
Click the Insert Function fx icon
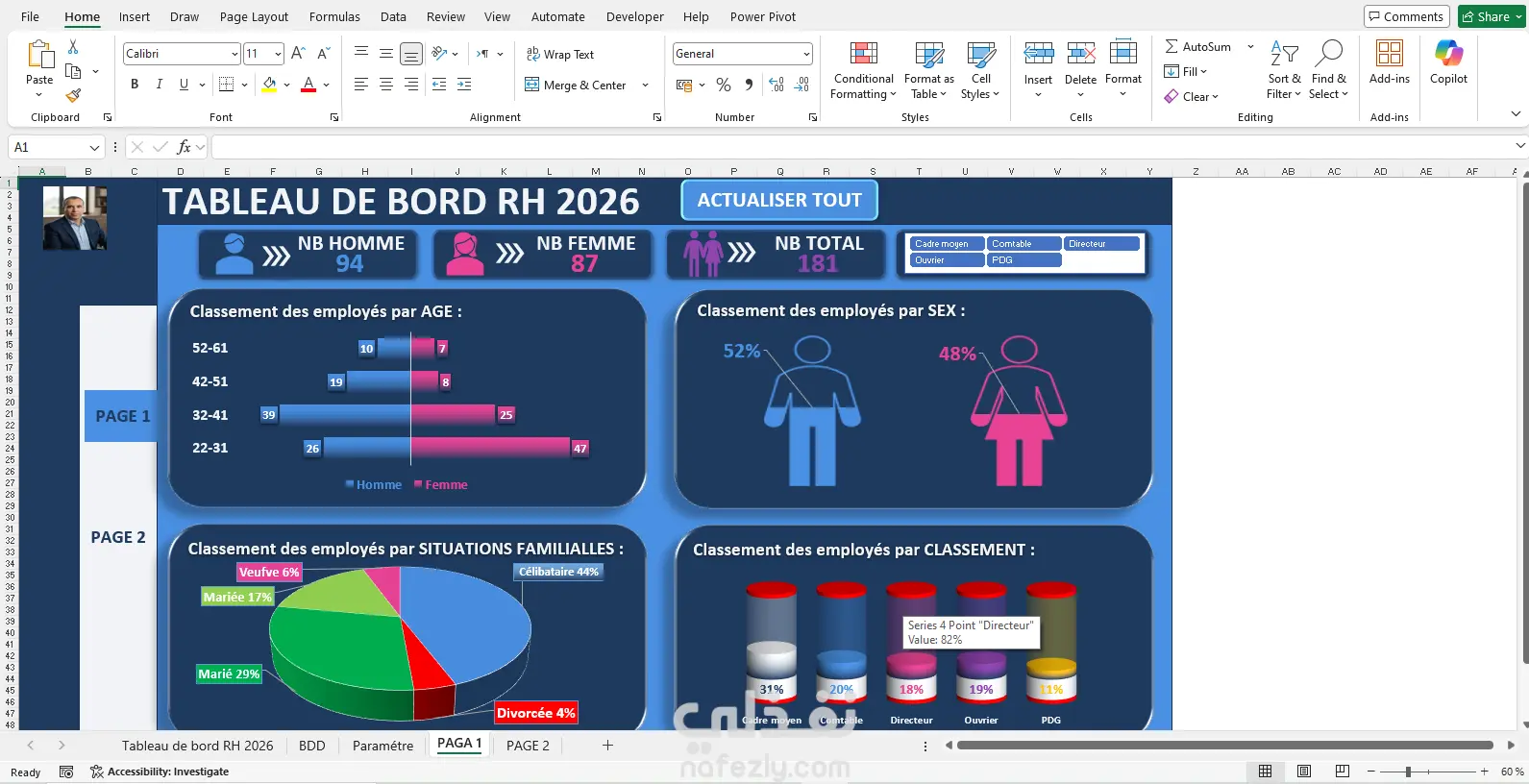184,147
